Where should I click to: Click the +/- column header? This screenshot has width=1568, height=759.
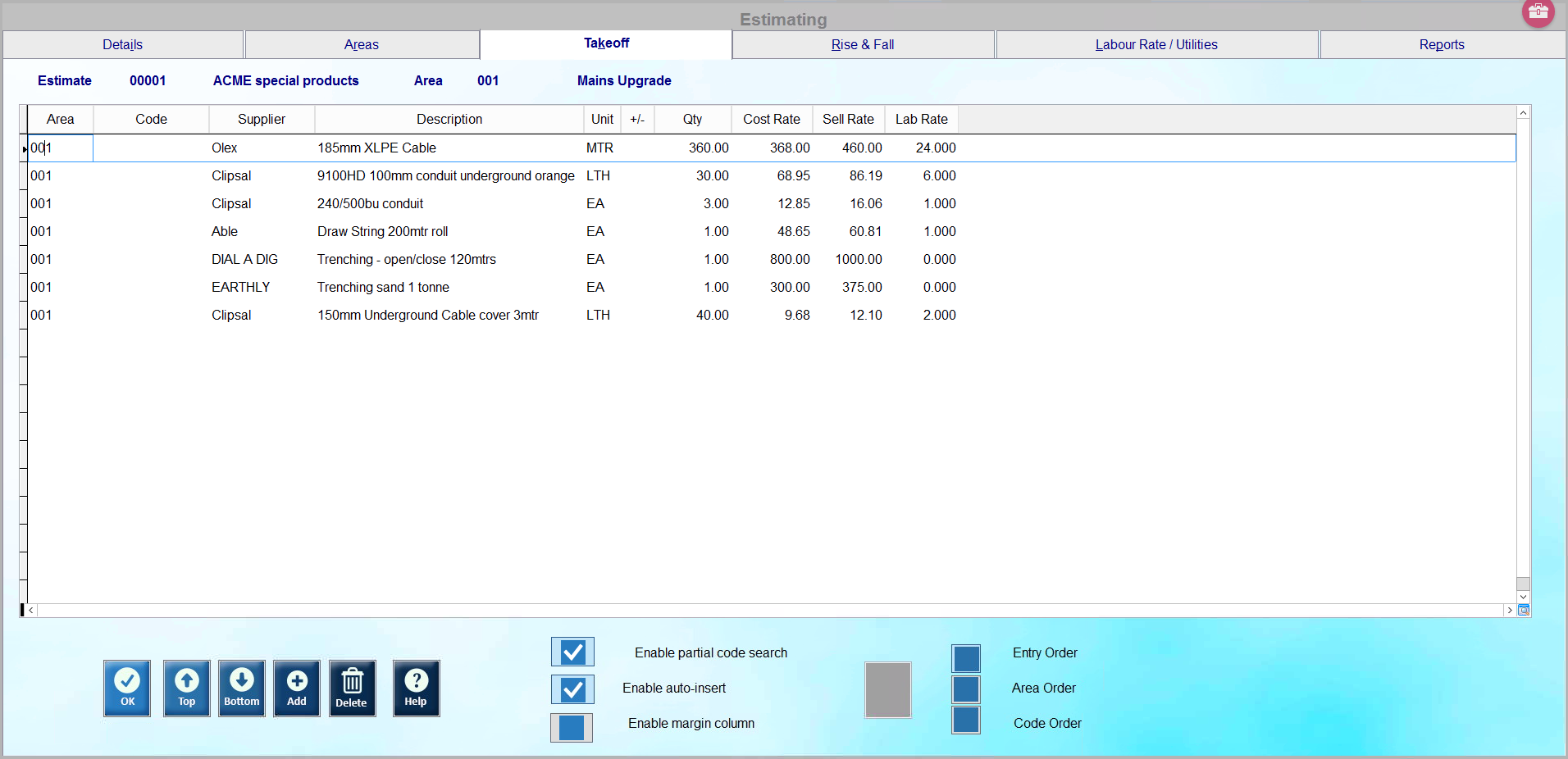[637, 119]
